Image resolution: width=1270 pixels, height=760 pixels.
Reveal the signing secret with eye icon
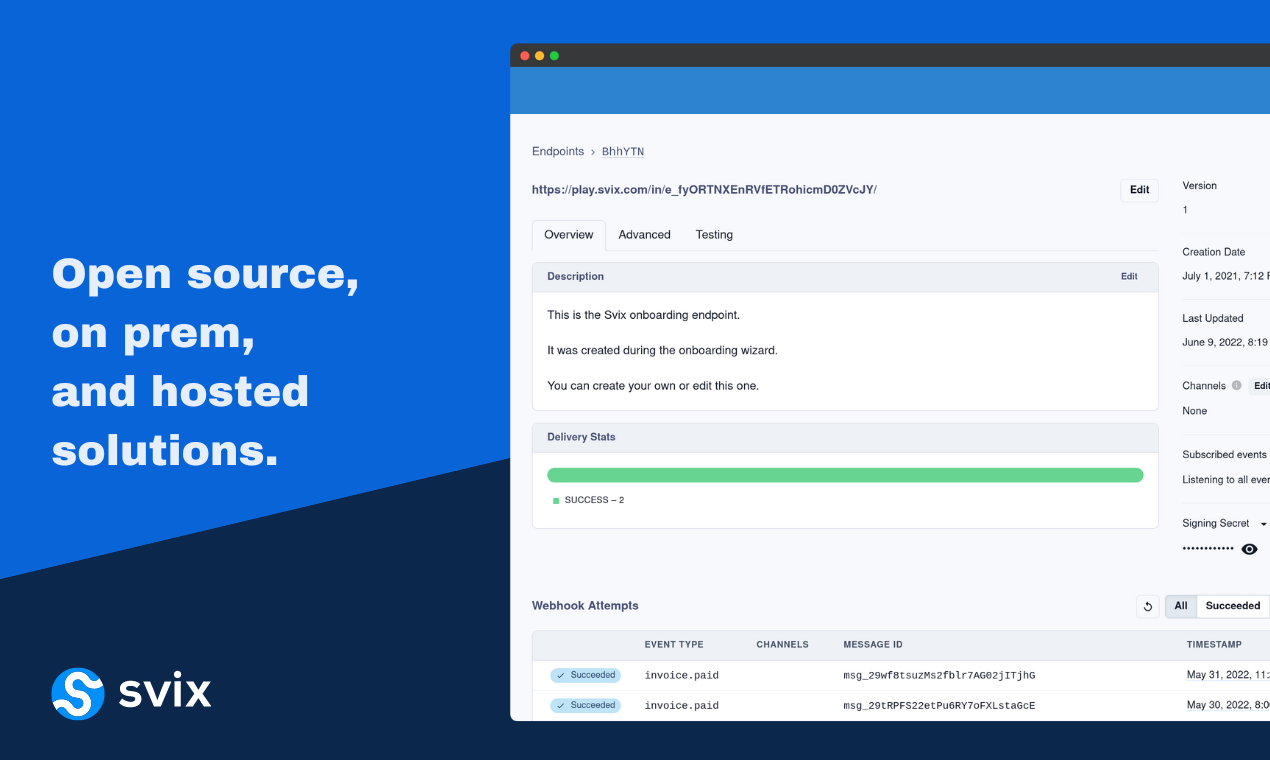tap(1249, 549)
